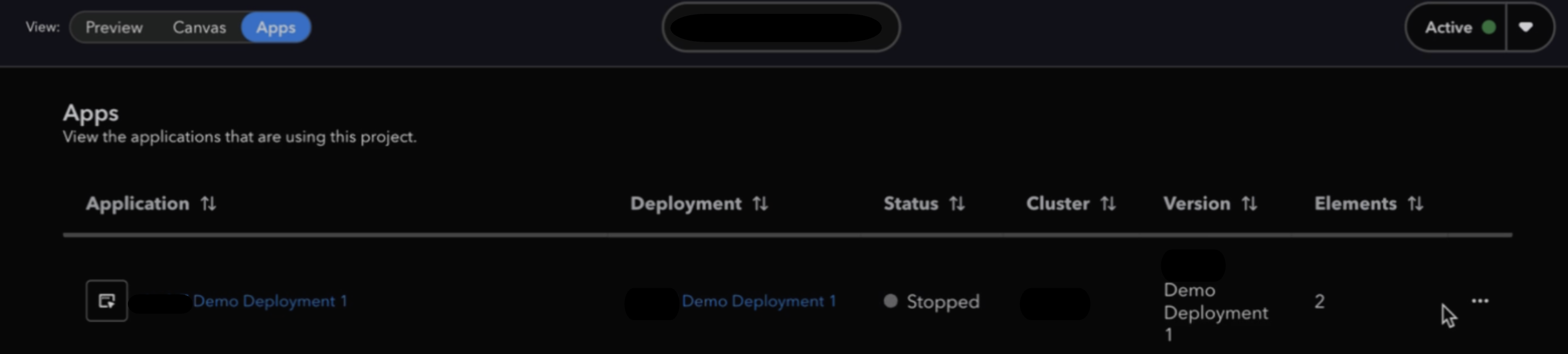The height and width of the screenshot is (354, 1568).
Task: Open the Active status dropdown arrow
Action: tap(1525, 27)
